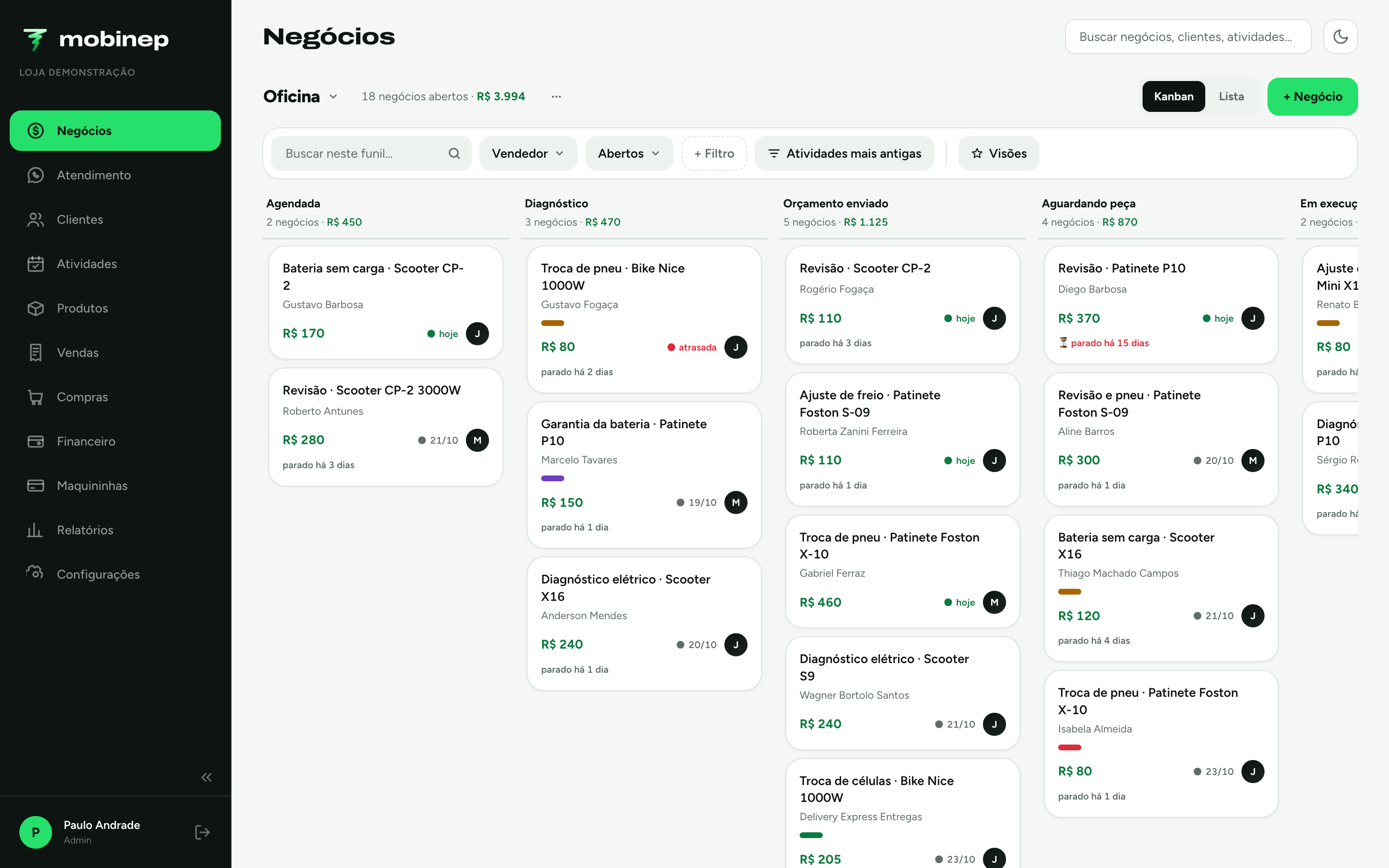
Task: Open the three-dot funnel options menu
Action: [x=556, y=96]
